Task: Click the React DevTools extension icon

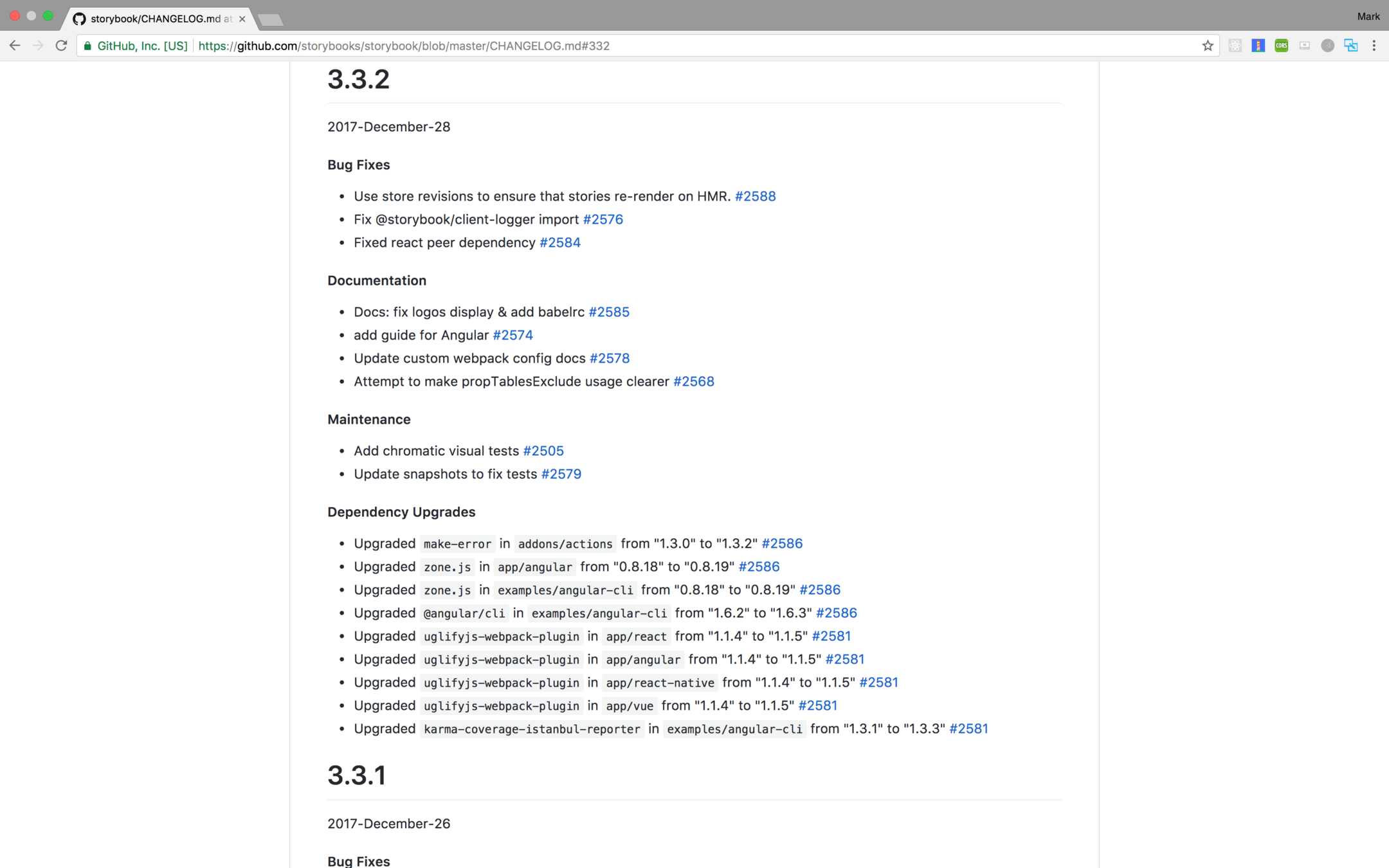Action: pyautogui.click(x=1235, y=46)
